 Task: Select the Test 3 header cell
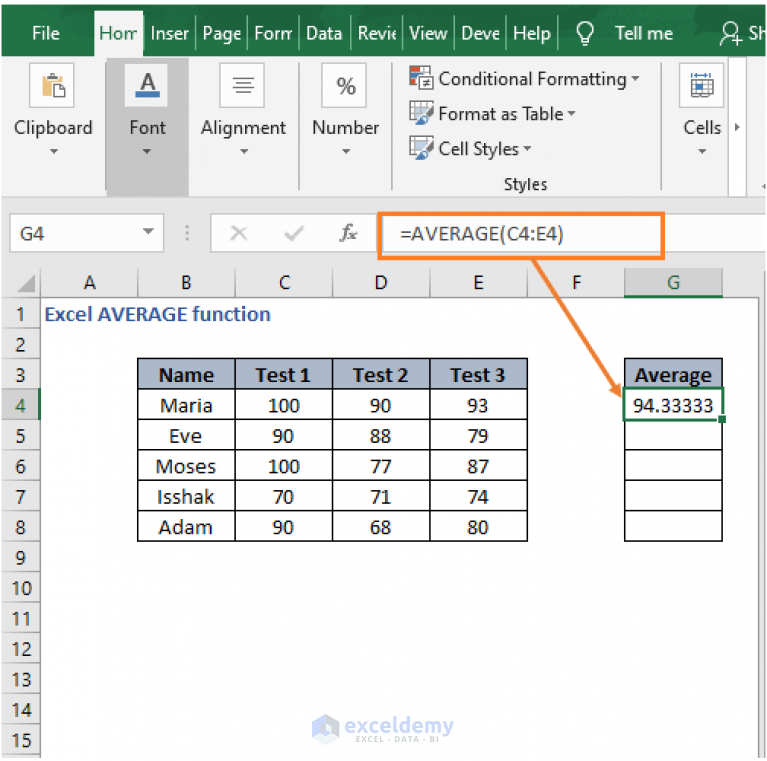click(x=478, y=375)
